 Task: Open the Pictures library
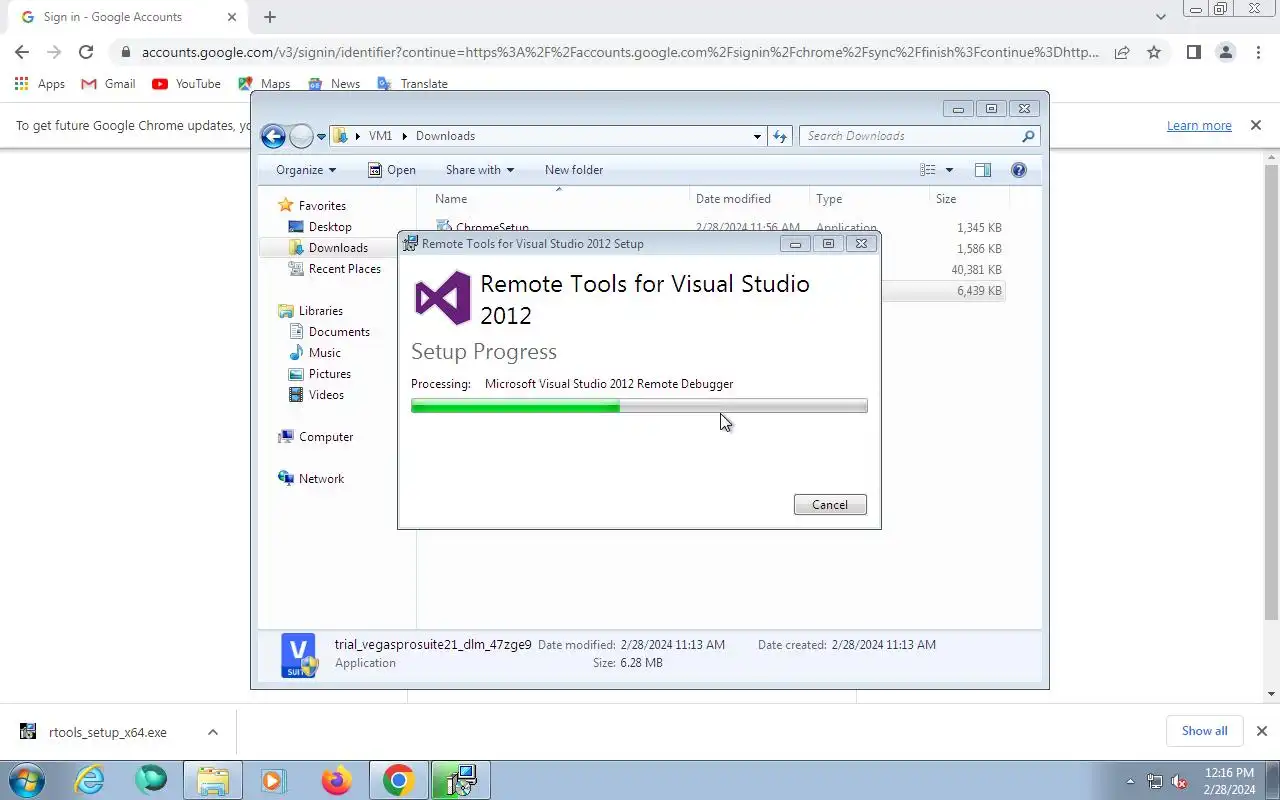pos(329,374)
